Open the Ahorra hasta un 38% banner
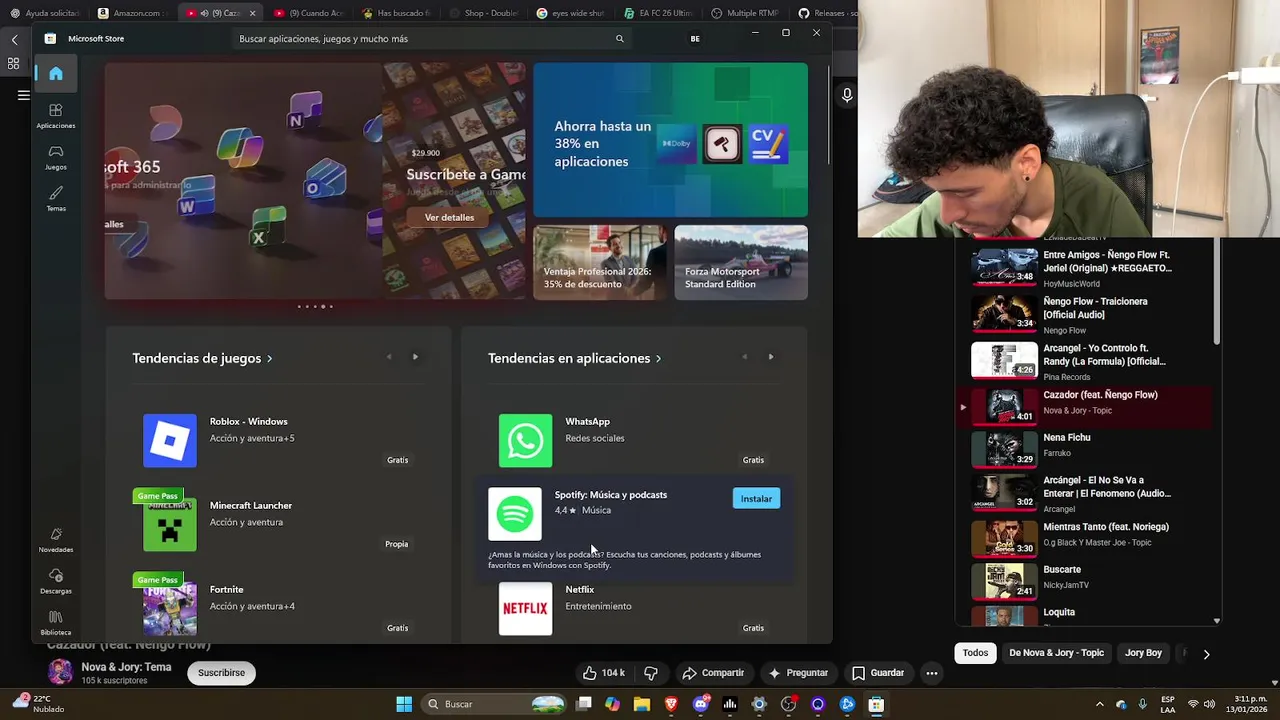The width and height of the screenshot is (1280, 720). 670,140
